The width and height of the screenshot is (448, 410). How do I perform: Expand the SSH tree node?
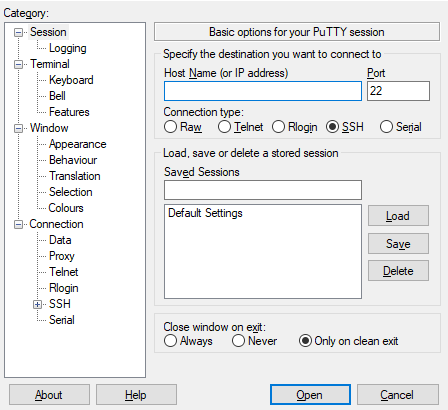pyautogui.click(x=37, y=304)
